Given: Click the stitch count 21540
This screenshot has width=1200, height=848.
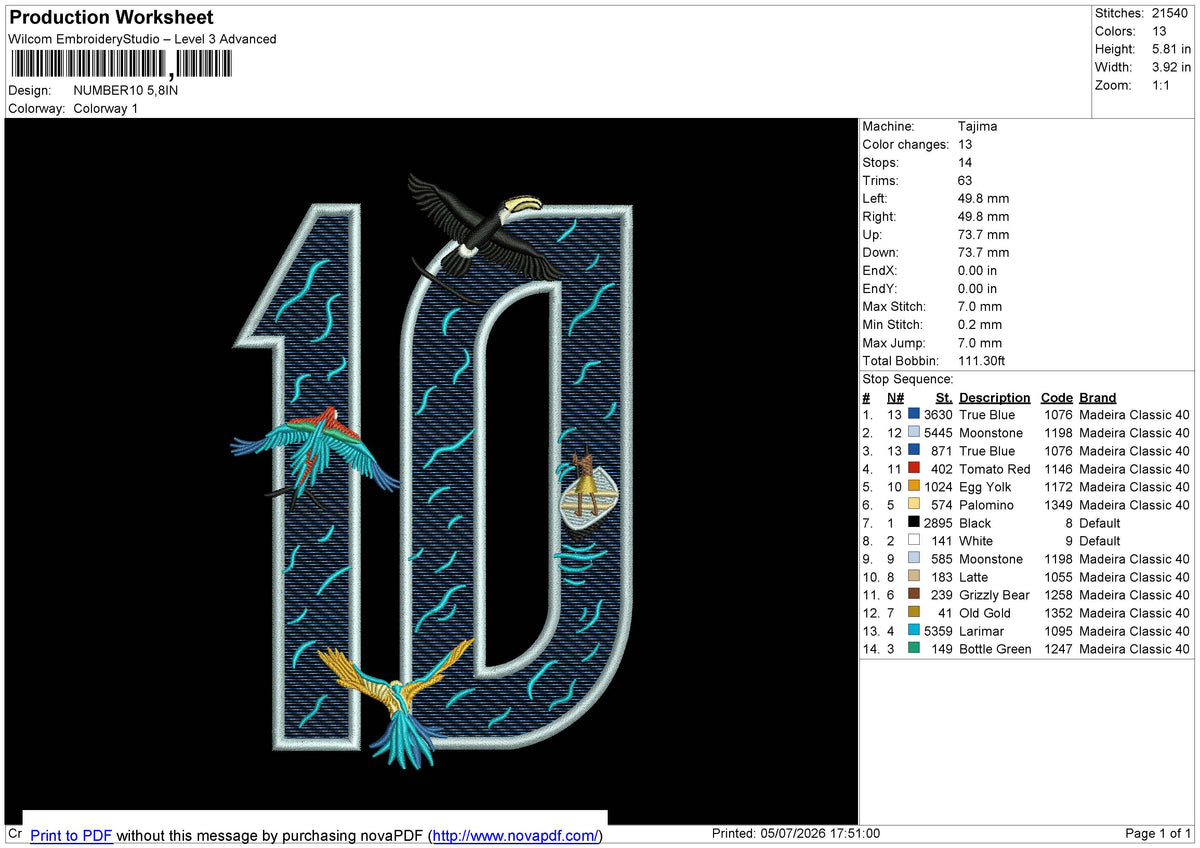Looking at the screenshot, I should coord(1170,13).
